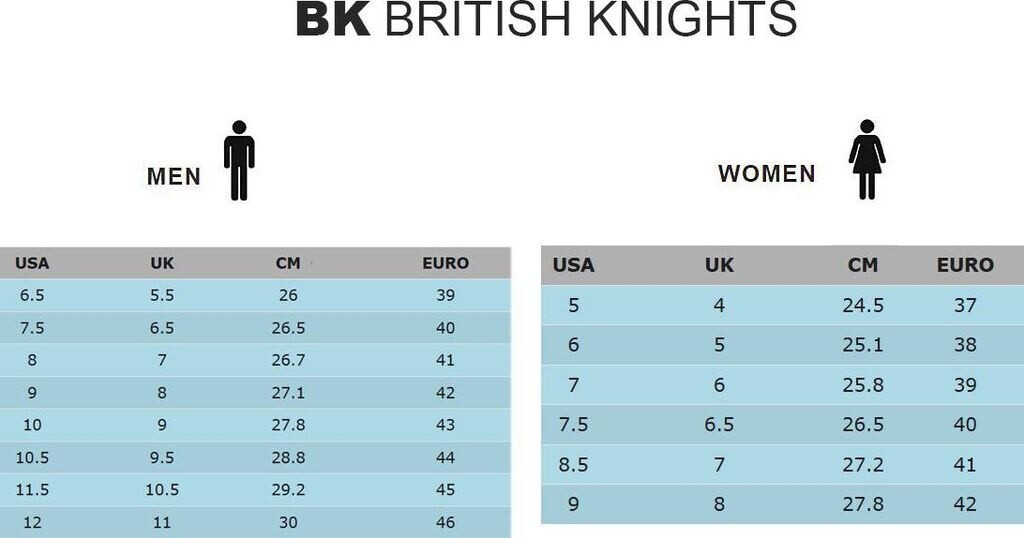Click men's EURO size 39 cell

tap(445, 295)
